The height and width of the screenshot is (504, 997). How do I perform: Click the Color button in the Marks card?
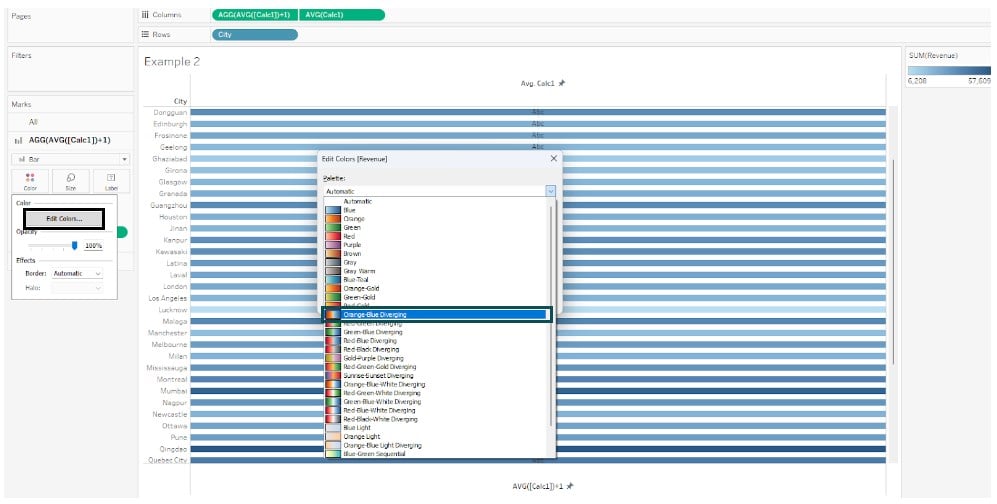tap(30, 181)
